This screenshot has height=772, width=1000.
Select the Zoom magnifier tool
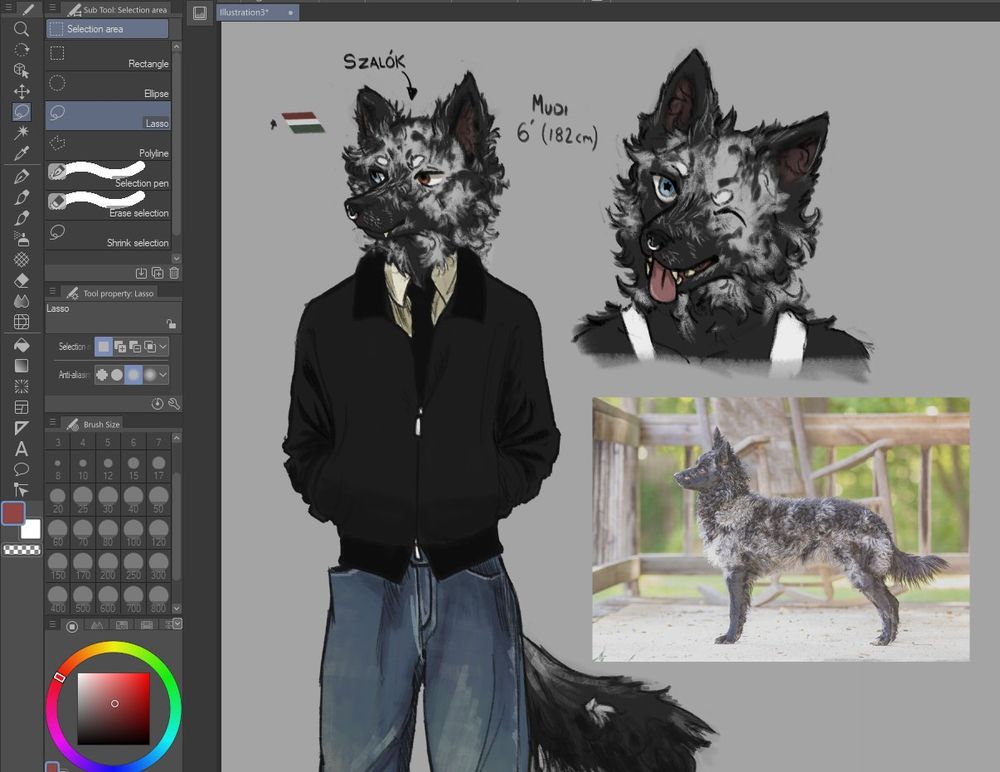pyautogui.click(x=21, y=29)
